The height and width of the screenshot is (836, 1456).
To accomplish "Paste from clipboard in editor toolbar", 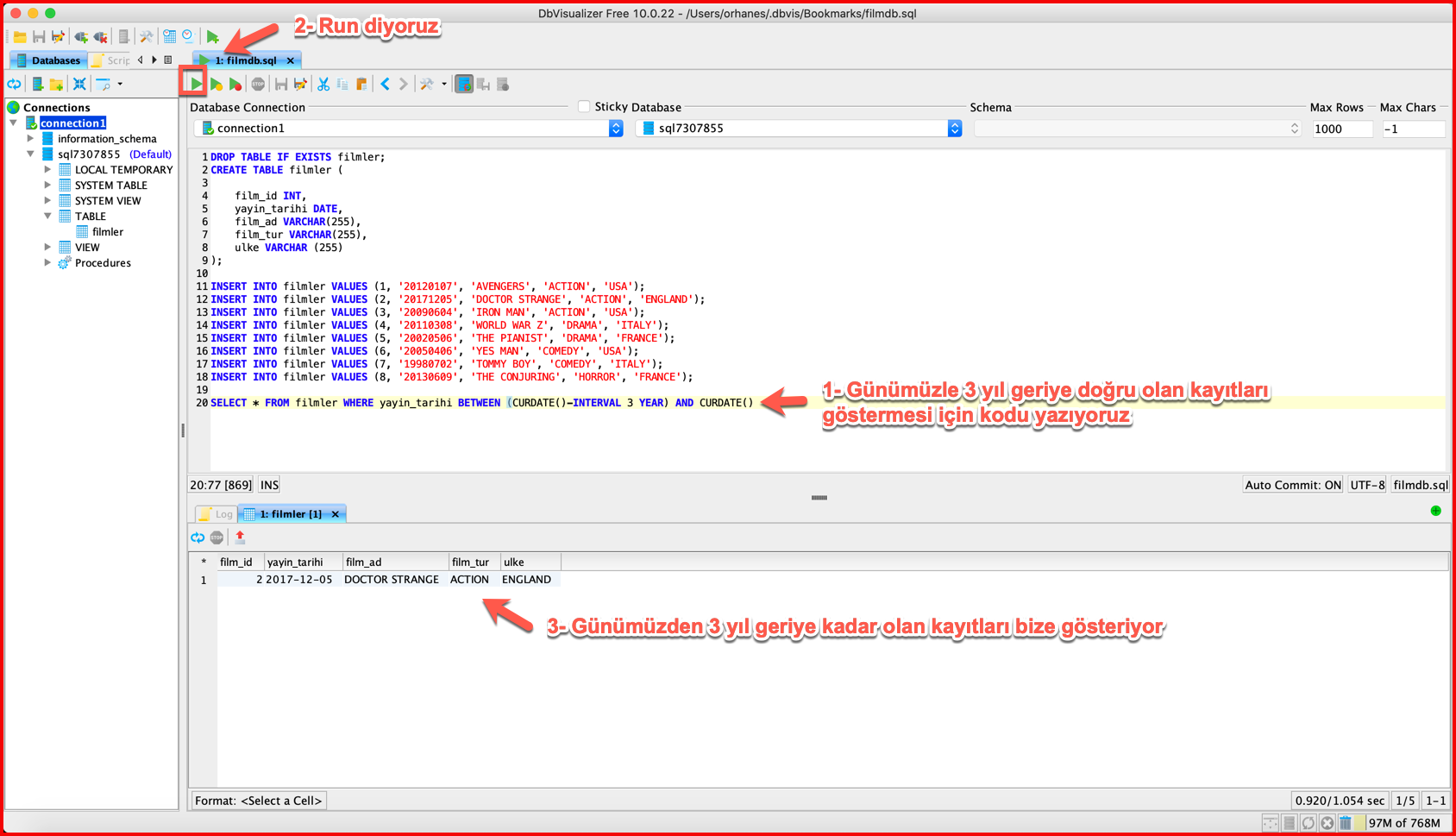I will click(361, 84).
